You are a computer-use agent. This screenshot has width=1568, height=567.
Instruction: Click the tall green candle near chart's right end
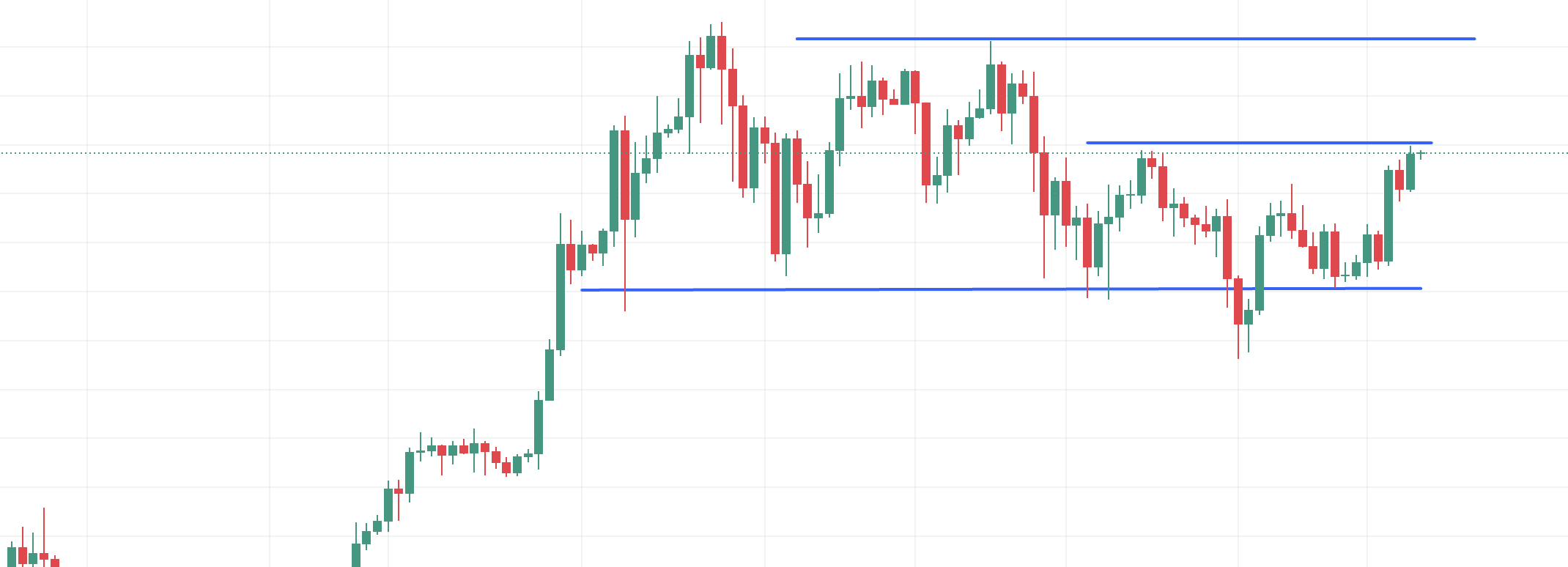click(x=1388, y=215)
